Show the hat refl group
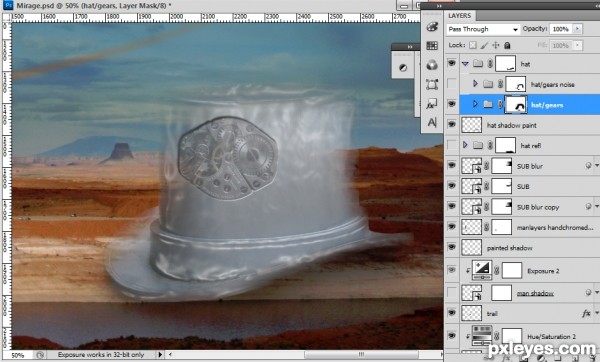600x362 pixels. tap(452, 145)
